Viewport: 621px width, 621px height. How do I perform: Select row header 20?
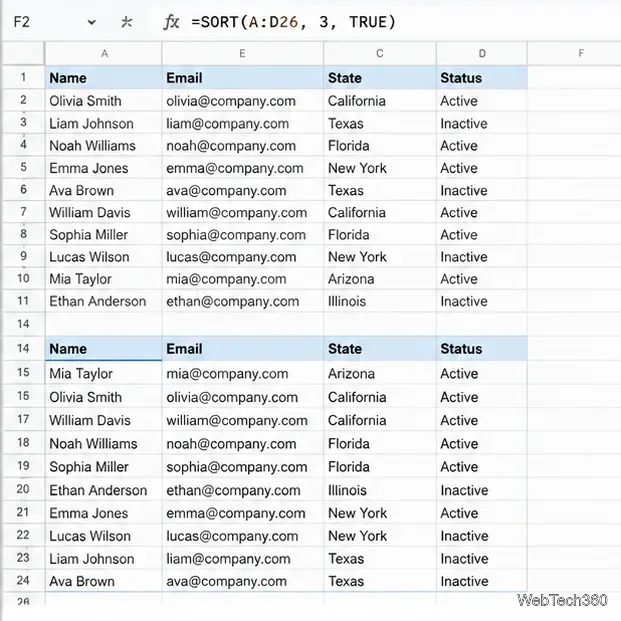pyautogui.click(x=23, y=489)
